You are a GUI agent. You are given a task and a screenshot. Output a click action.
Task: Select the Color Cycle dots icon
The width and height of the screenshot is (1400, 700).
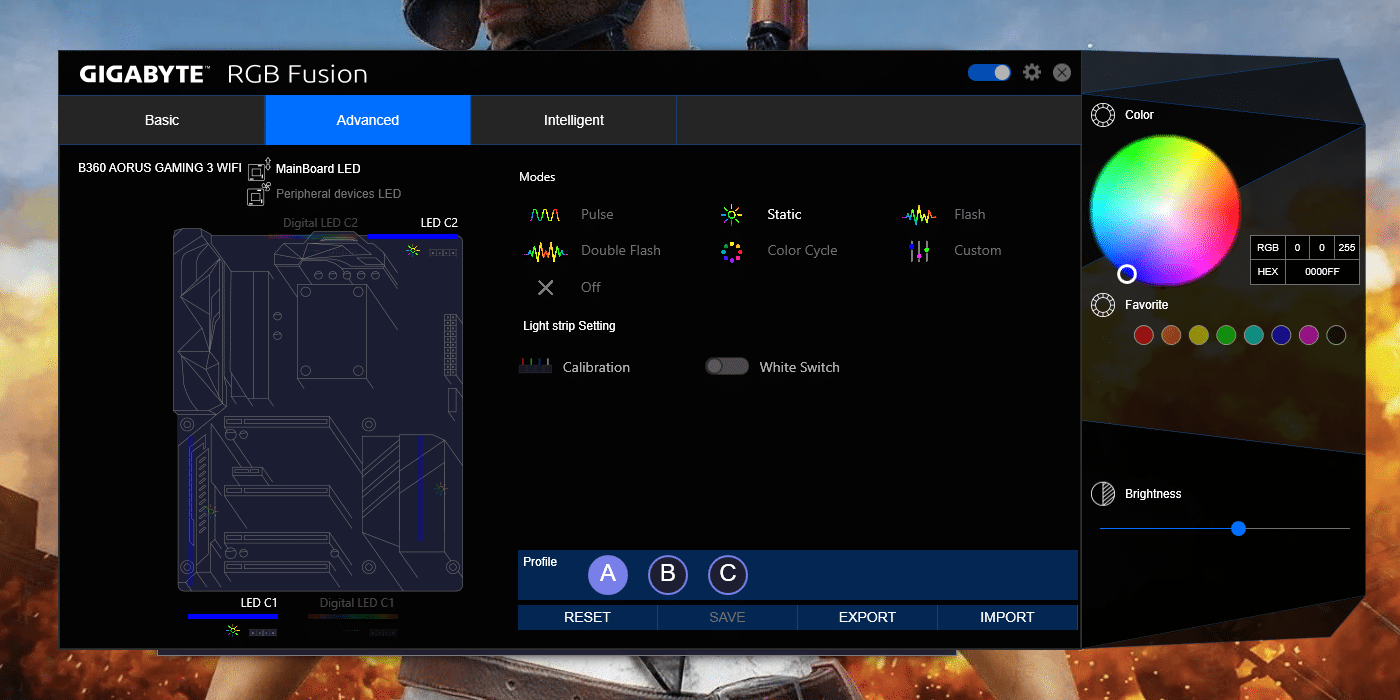[732, 251]
